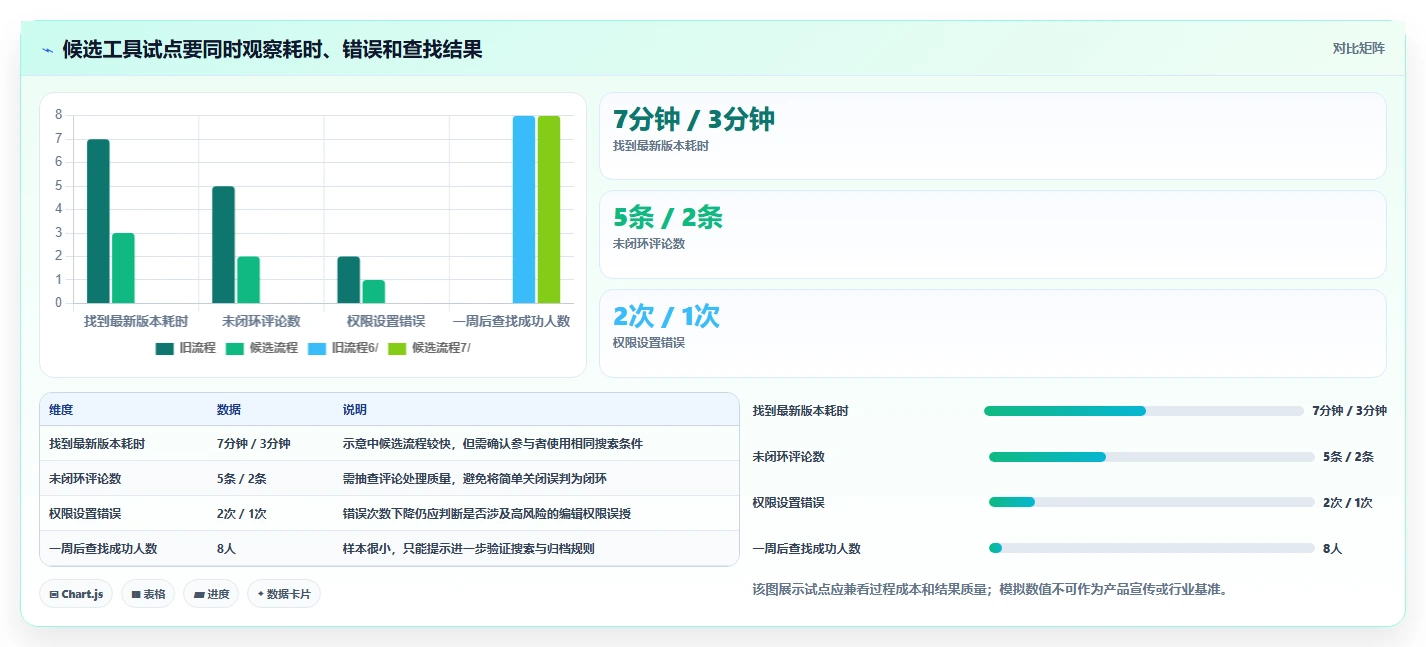
Task: Click note starting 示意中候选流程较快
Action: pos(493,444)
